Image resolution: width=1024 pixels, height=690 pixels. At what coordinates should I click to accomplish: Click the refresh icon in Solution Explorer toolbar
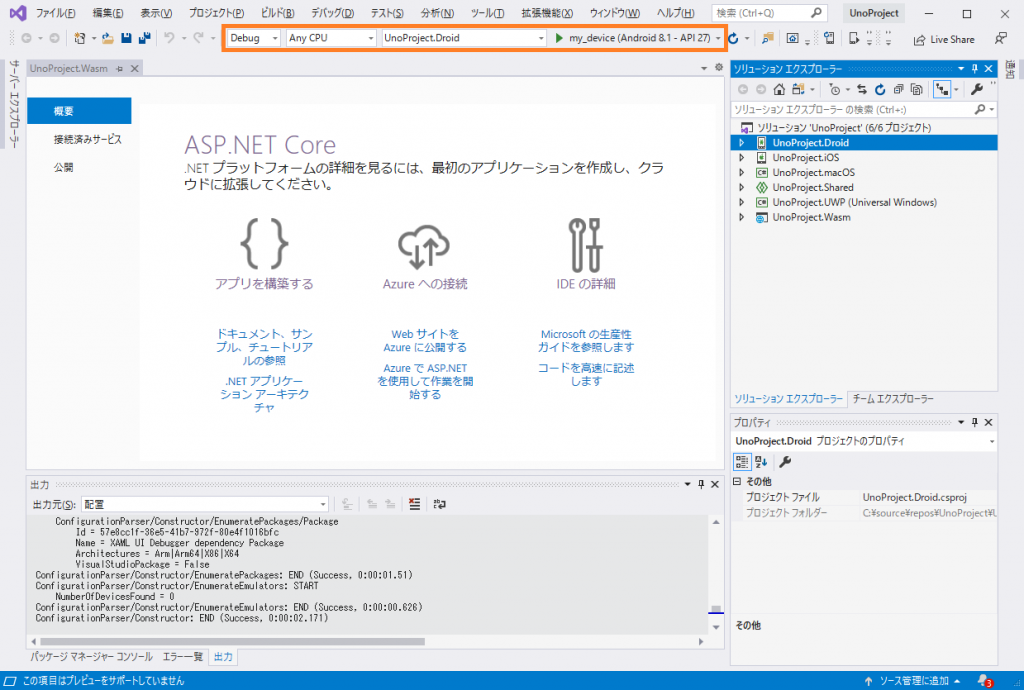click(x=878, y=89)
